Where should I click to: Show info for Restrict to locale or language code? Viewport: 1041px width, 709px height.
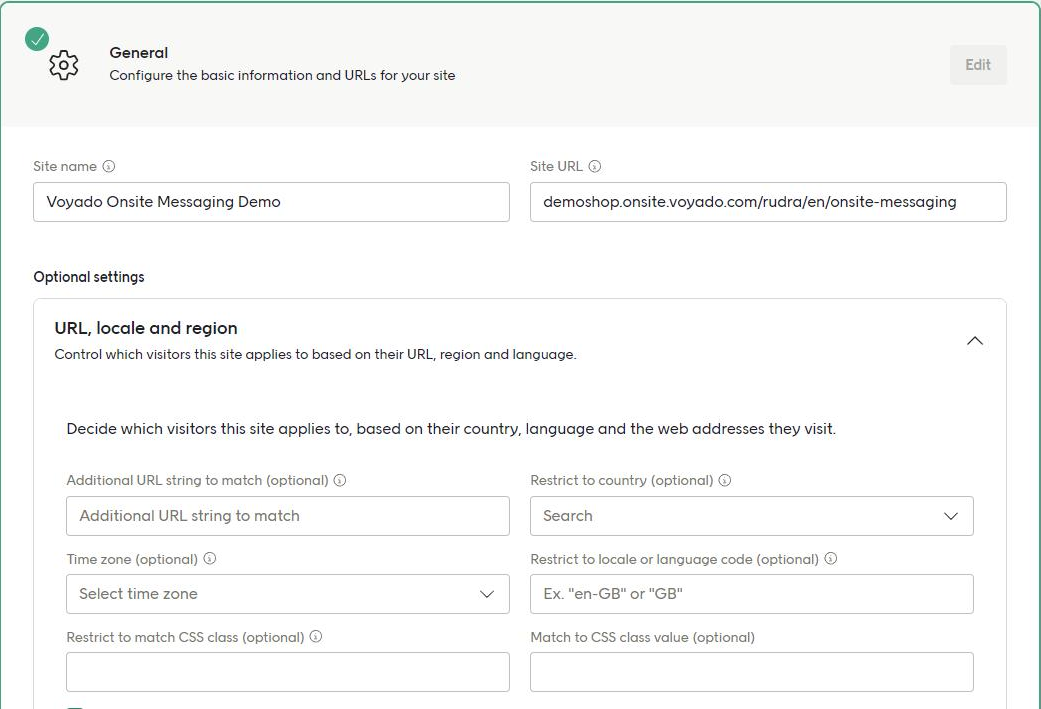pos(831,558)
